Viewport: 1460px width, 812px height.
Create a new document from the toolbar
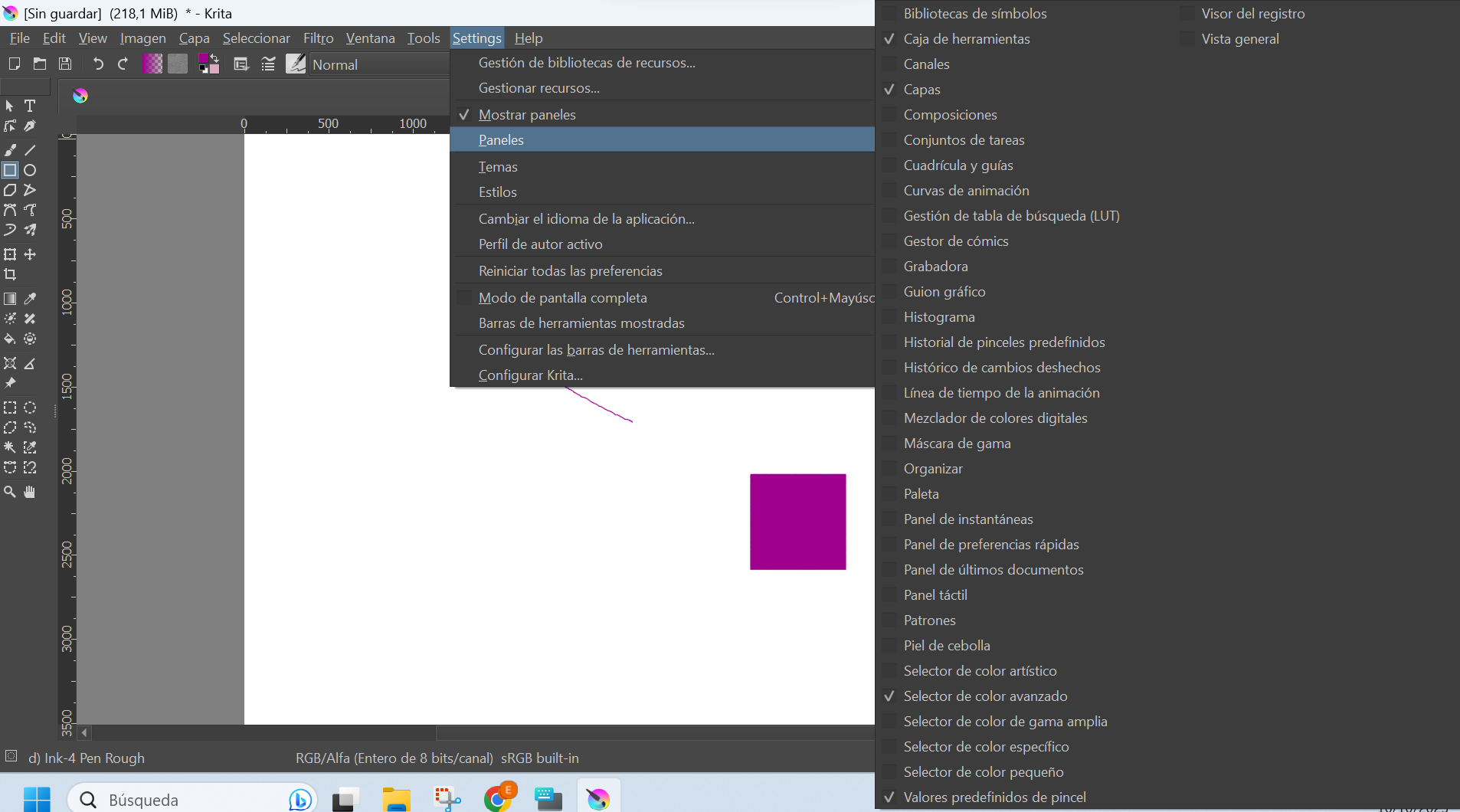[14, 64]
